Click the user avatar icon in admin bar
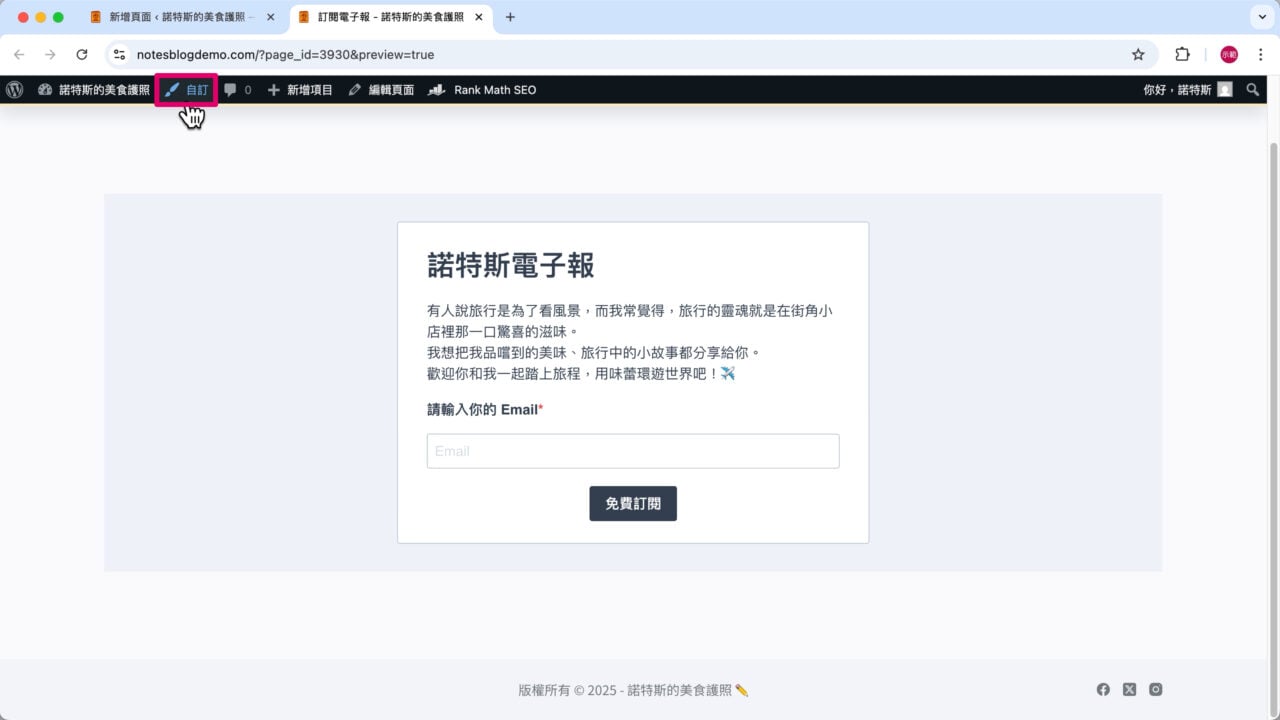 1225,89
